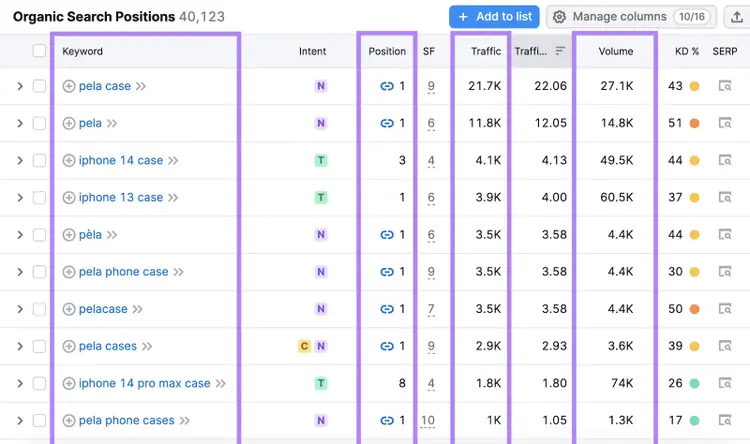This screenshot has width=750, height=444.
Task: Sort by Traffic column header
Action: tap(486, 51)
